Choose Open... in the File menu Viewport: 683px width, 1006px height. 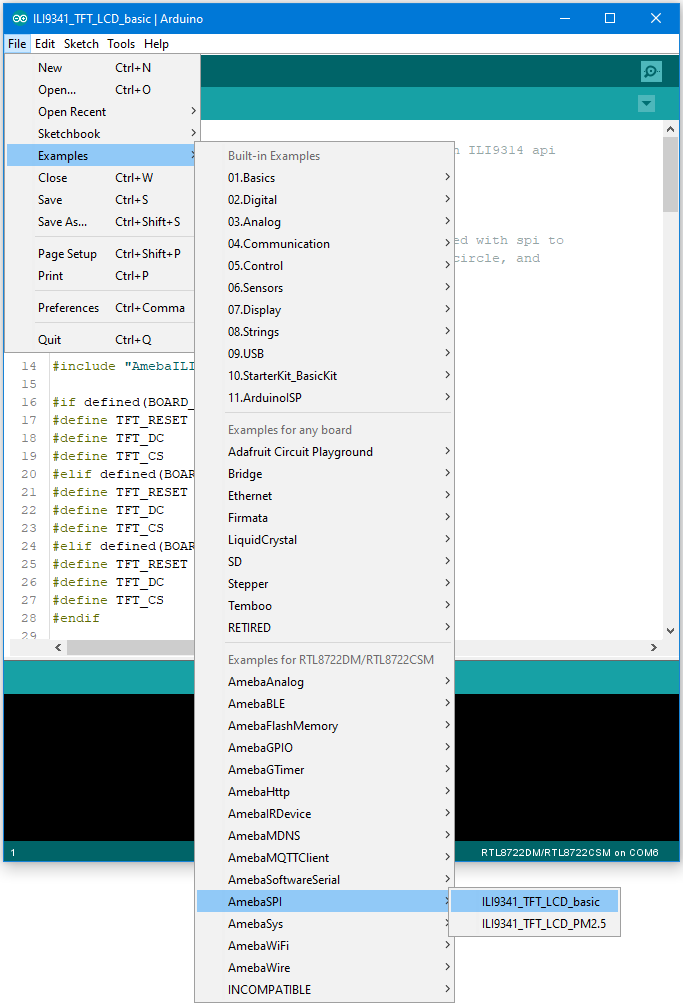click(x=103, y=90)
